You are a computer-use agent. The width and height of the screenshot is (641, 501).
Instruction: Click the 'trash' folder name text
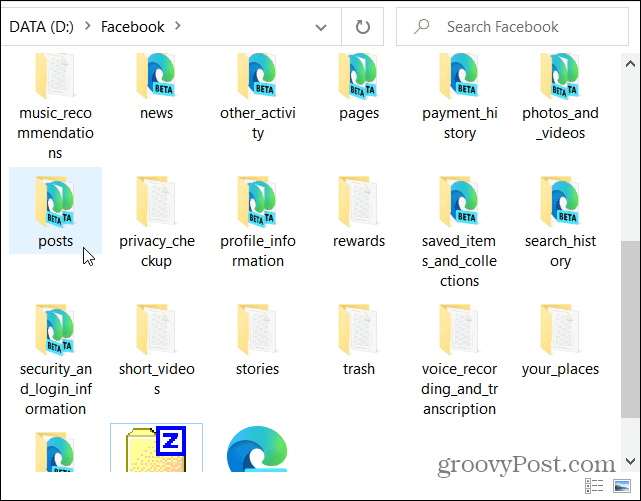click(x=359, y=369)
